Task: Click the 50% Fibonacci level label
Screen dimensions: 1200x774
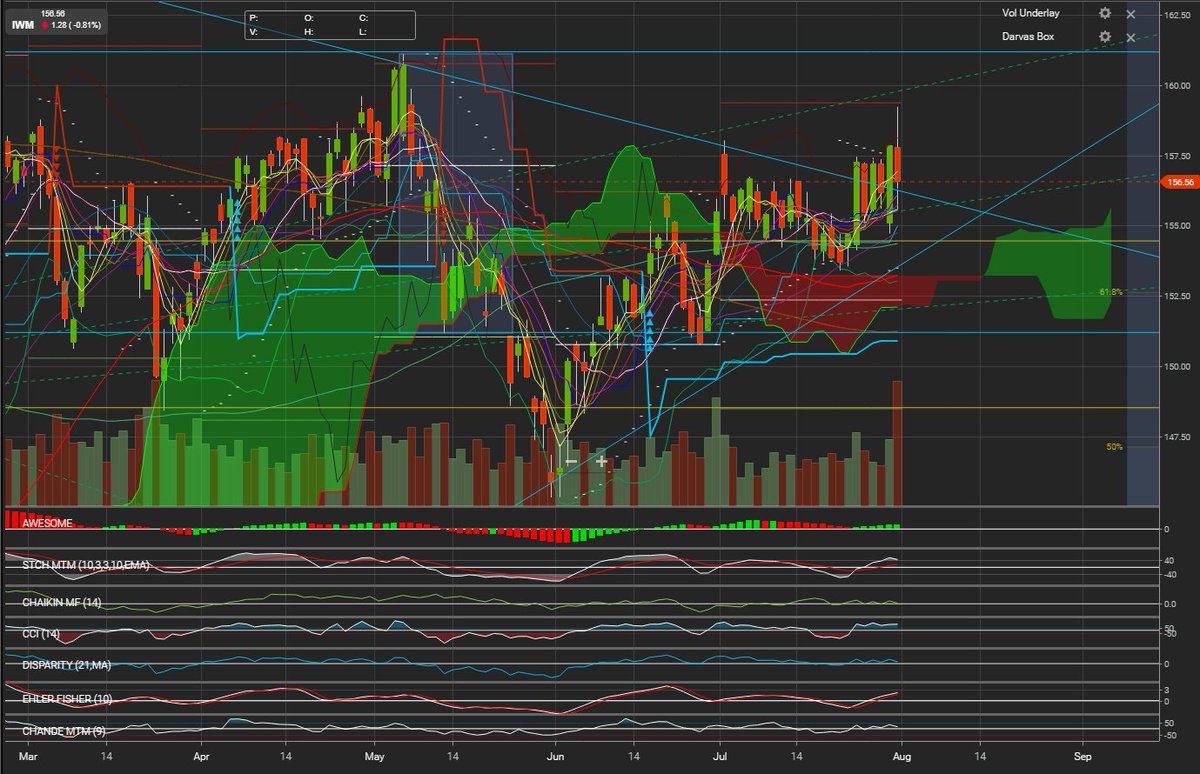Action: (1114, 447)
